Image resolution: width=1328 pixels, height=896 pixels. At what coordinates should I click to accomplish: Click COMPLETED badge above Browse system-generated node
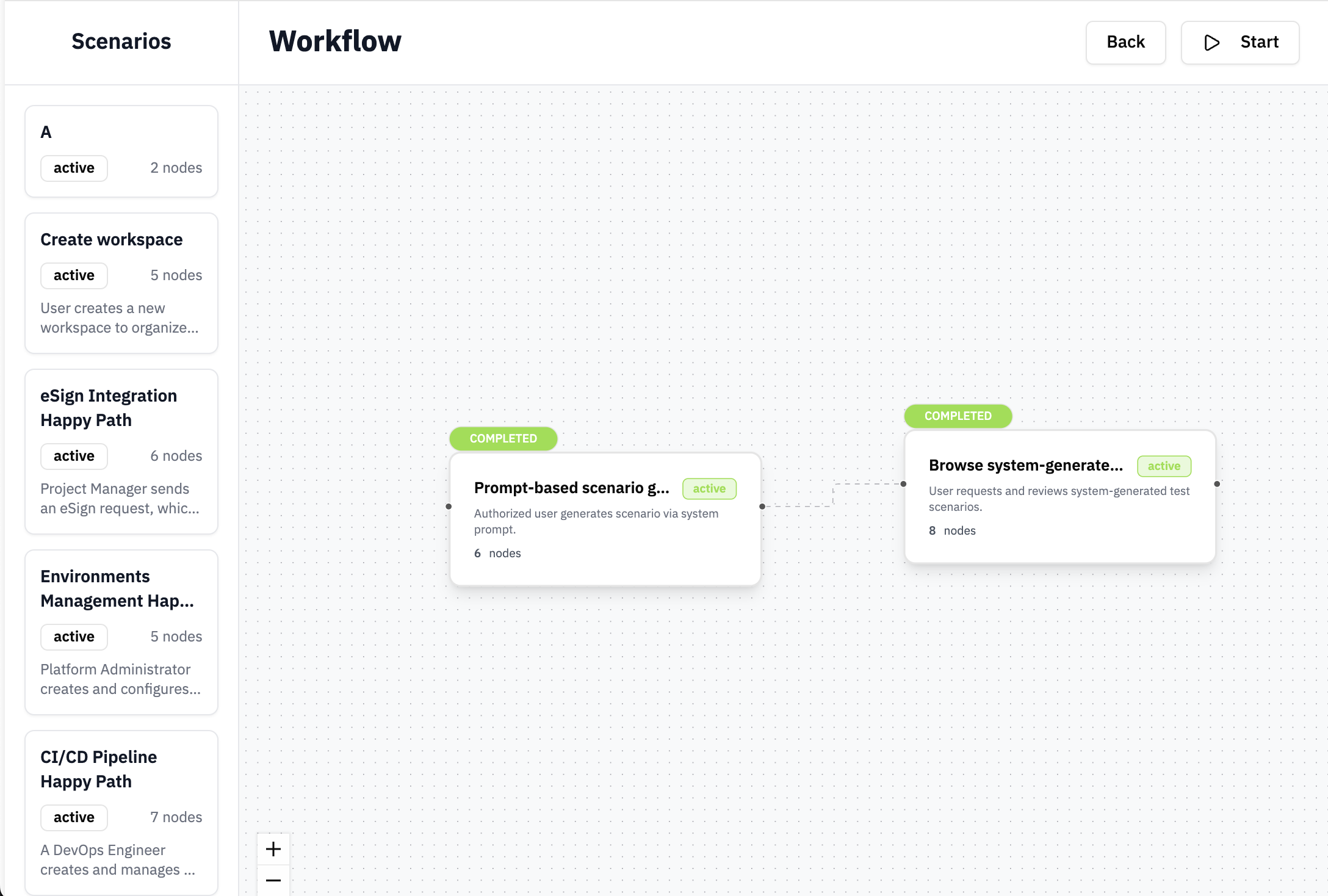click(958, 416)
